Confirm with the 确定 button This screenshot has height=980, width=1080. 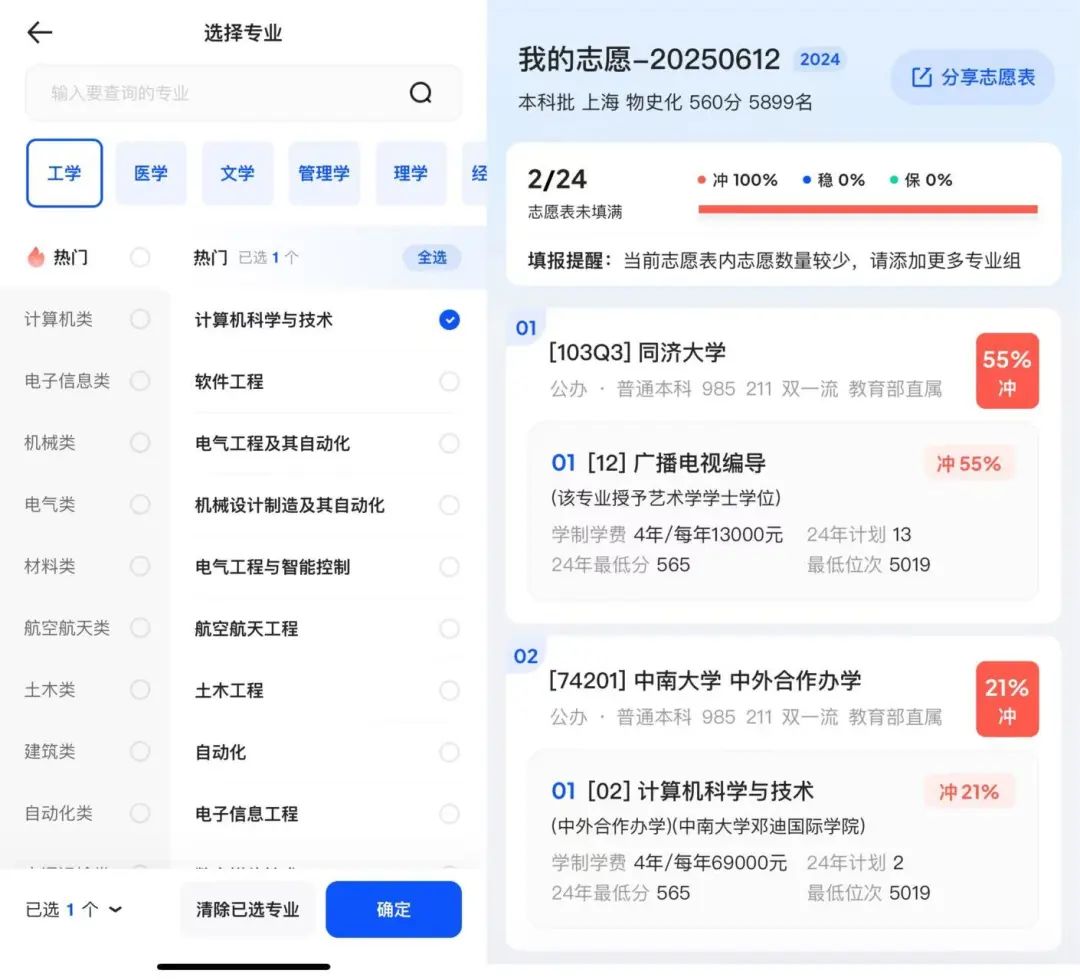pyautogui.click(x=393, y=909)
